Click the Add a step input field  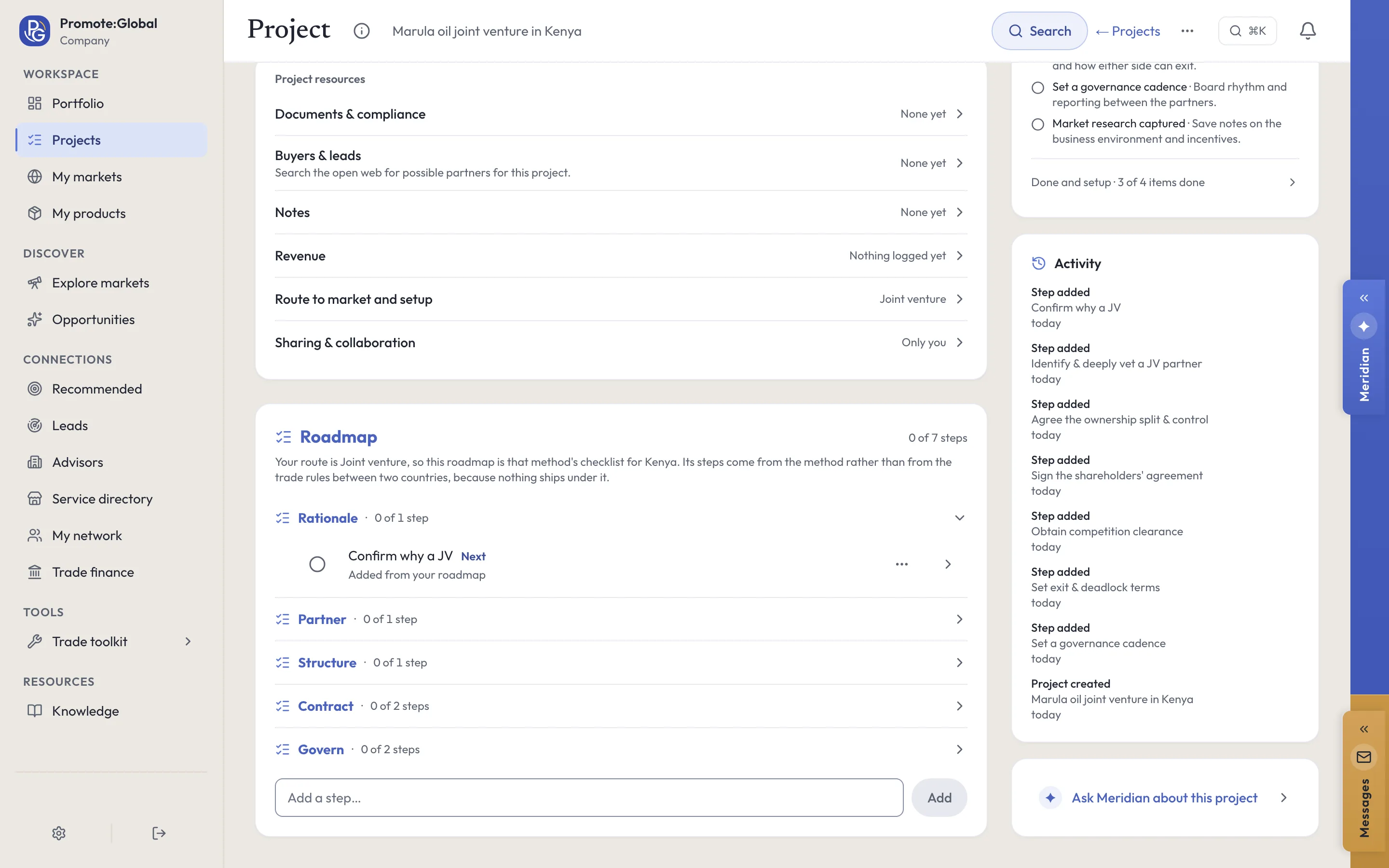tap(589, 798)
